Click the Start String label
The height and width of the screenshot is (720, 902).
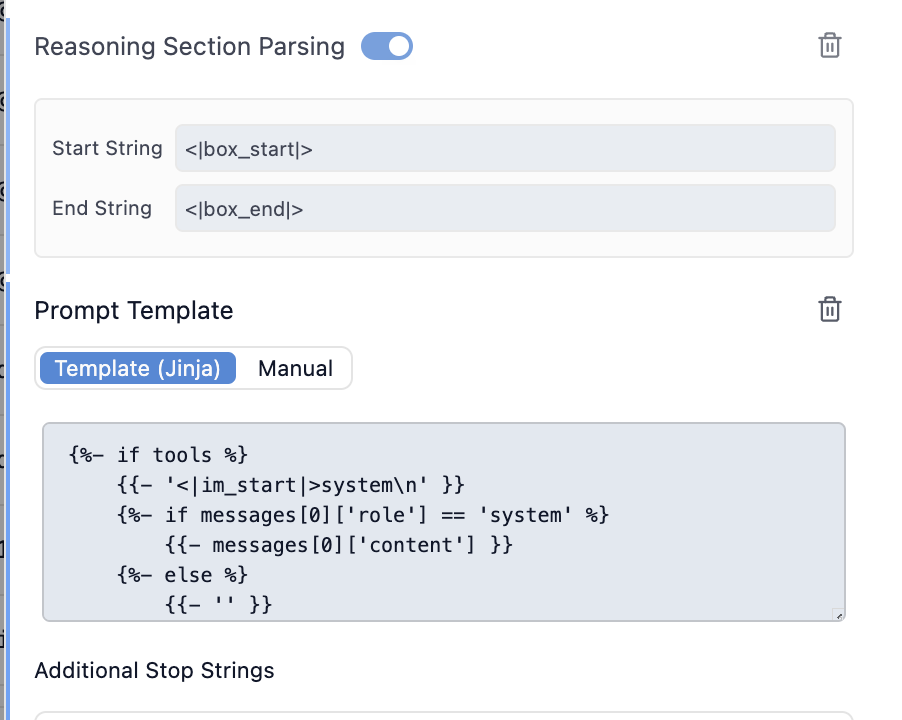(x=107, y=148)
